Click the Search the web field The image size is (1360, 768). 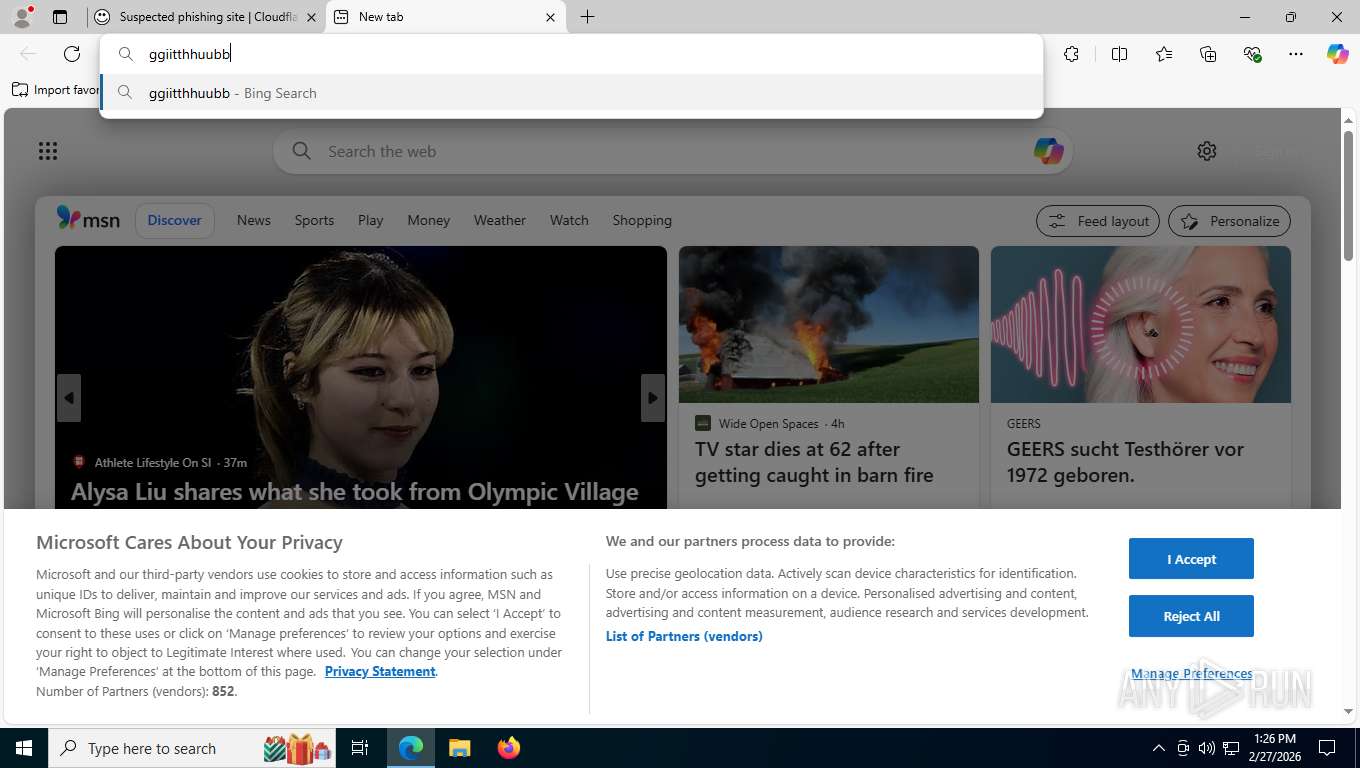pyautogui.click(x=672, y=151)
